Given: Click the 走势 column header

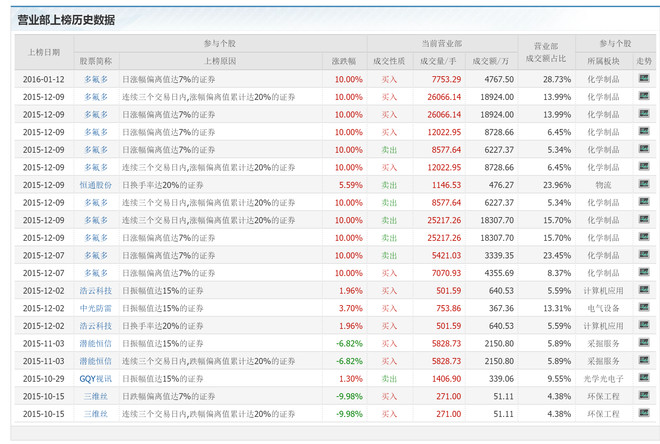Looking at the screenshot, I should 644,61.
